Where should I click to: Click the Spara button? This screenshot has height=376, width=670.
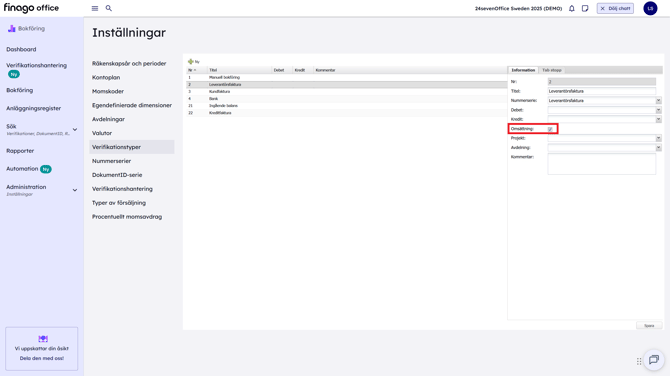(x=649, y=326)
